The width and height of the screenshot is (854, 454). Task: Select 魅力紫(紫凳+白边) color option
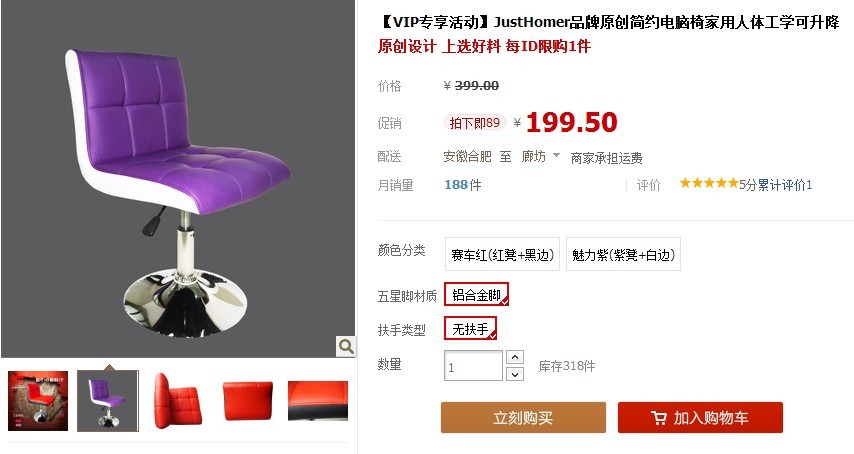pos(624,254)
